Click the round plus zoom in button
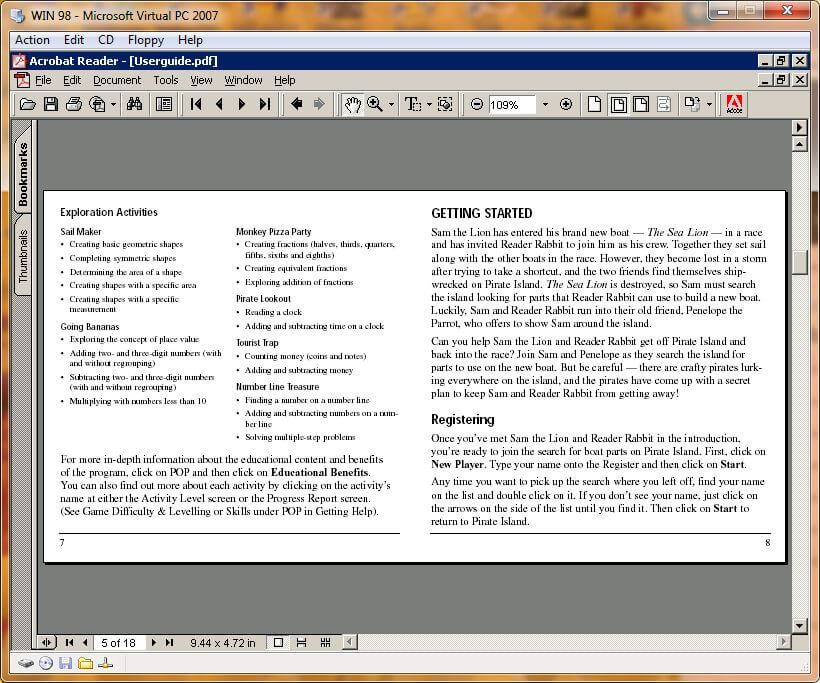 coord(566,104)
